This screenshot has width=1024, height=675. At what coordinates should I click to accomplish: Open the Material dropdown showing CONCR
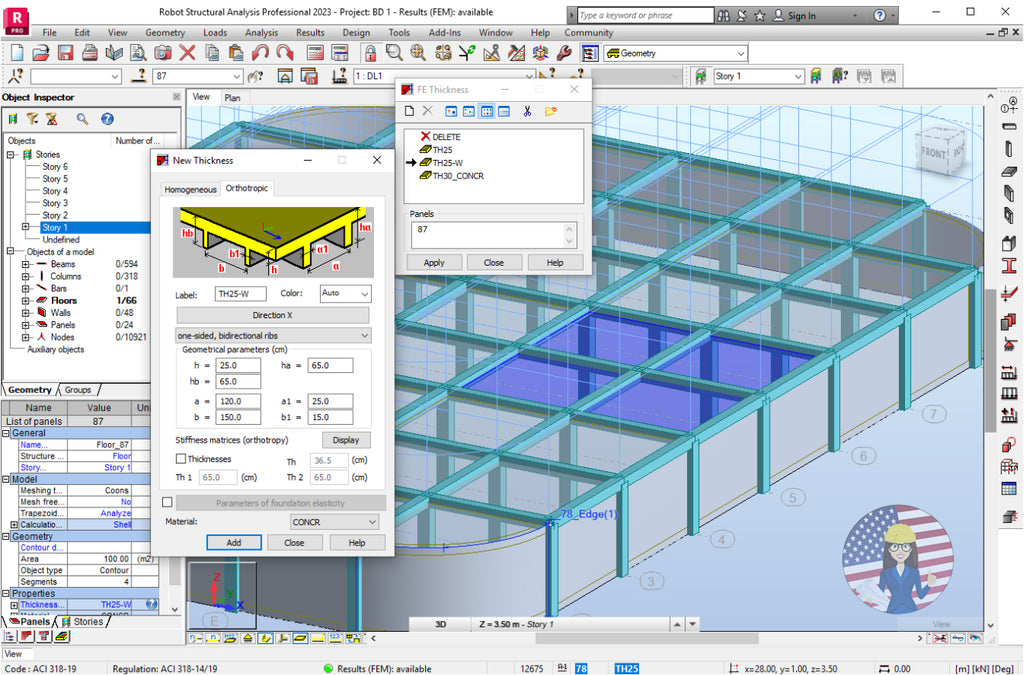tap(334, 522)
